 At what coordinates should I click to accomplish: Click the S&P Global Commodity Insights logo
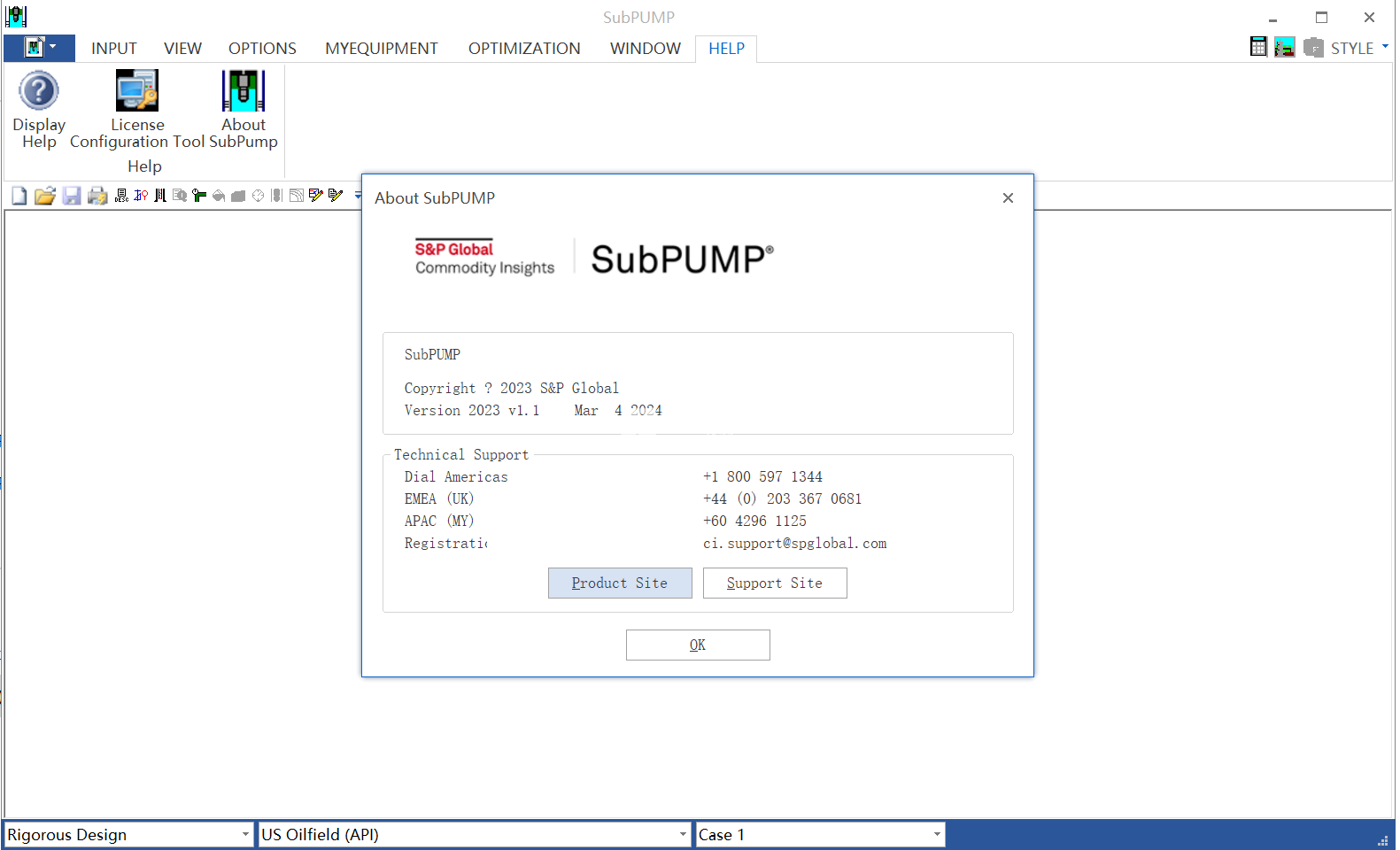(484, 258)
